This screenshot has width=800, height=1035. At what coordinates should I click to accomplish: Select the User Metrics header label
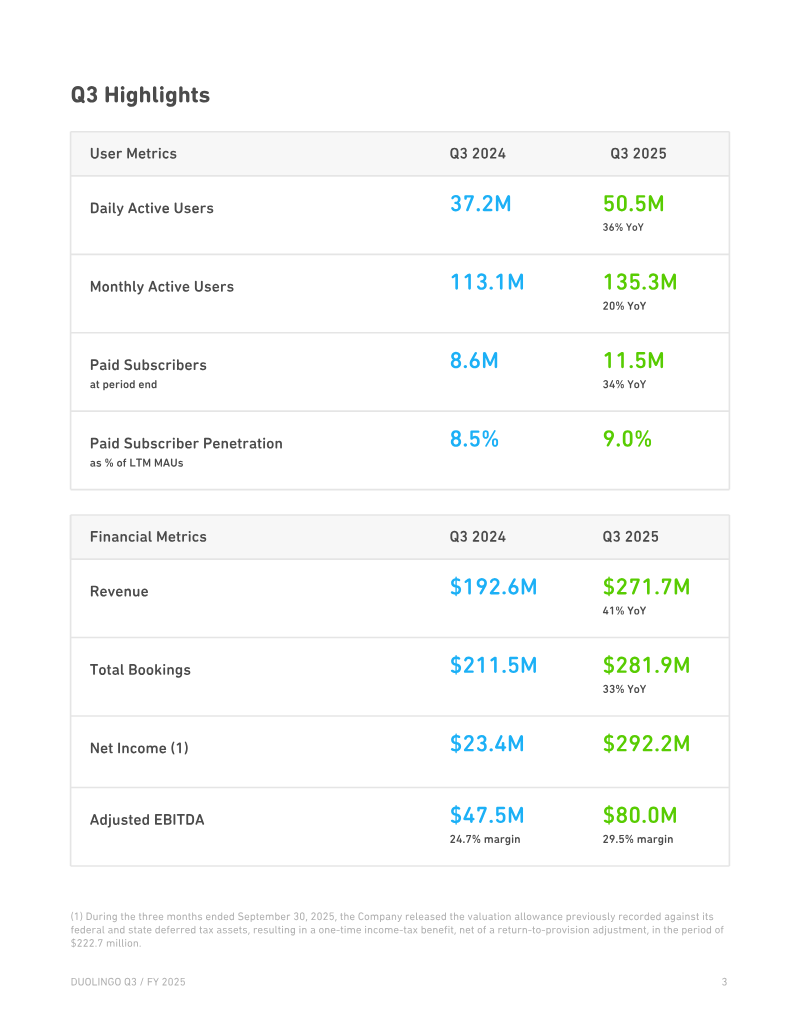(x=133, y=153)
